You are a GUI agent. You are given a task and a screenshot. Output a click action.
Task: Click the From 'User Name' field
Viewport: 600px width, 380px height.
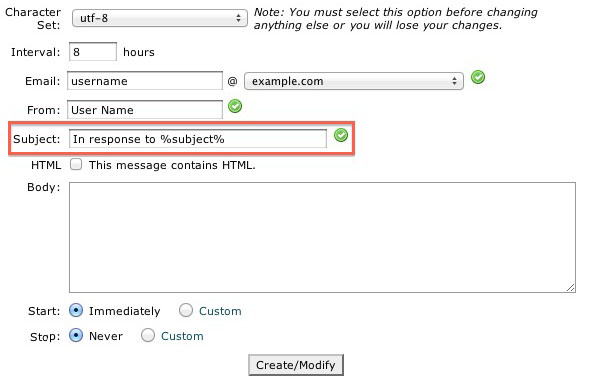click(x=145, y=110)
